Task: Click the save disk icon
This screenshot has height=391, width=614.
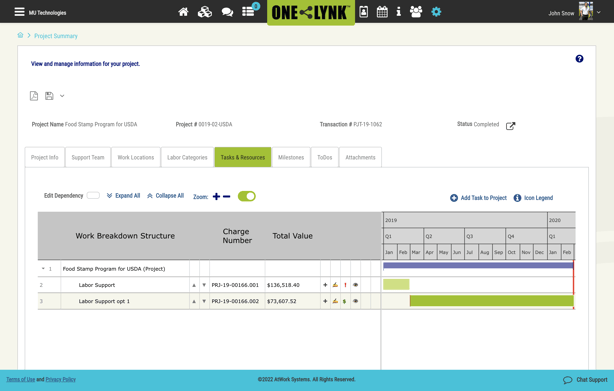Action: pyautogui.click(x=49, y=96)
